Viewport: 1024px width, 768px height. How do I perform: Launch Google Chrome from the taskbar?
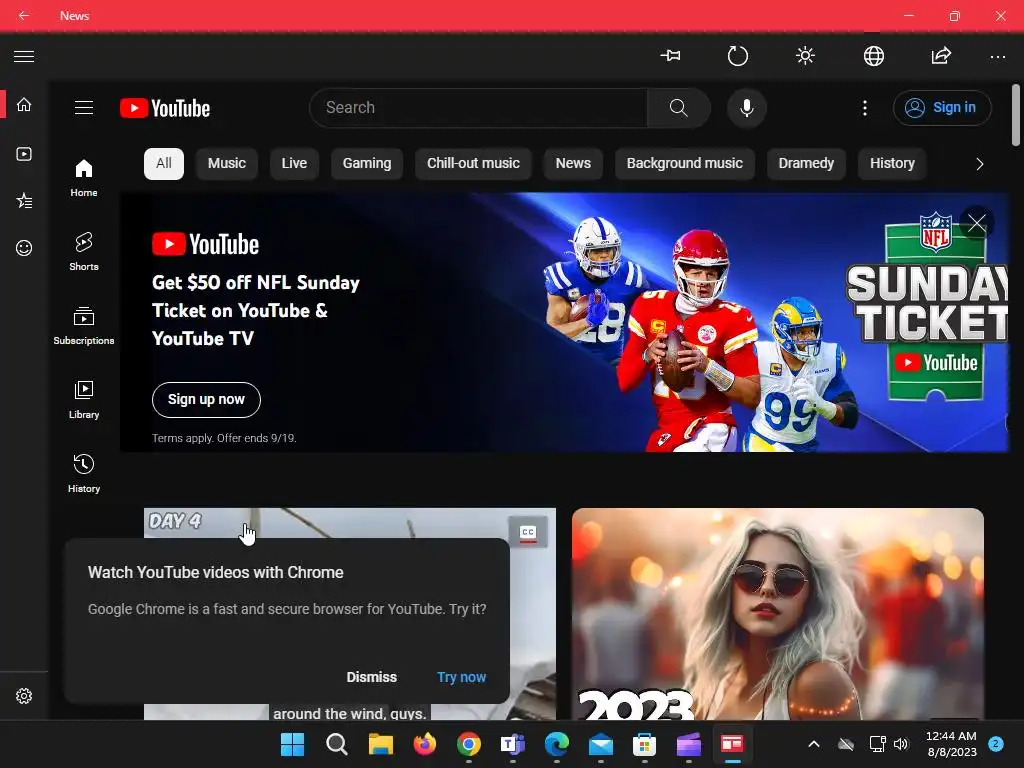click(469, 744)
